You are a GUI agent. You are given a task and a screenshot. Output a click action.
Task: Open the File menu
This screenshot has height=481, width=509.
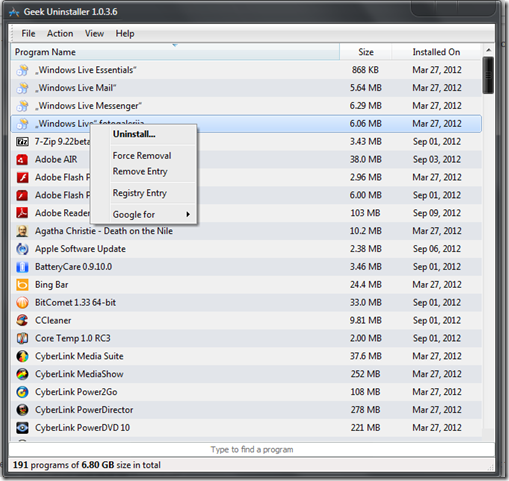28,34
